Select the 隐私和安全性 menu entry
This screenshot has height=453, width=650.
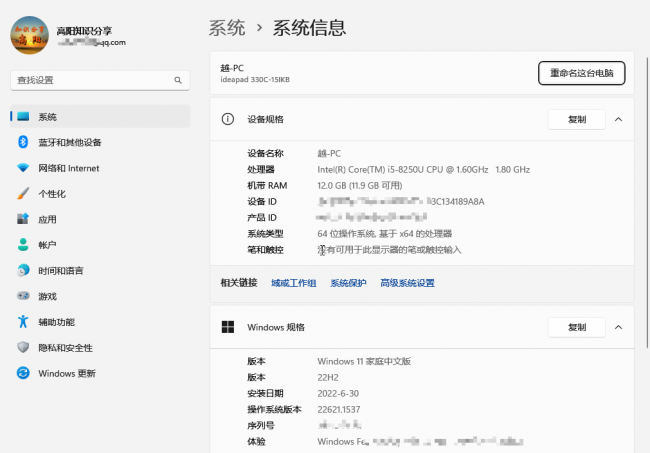coord(100,347)
